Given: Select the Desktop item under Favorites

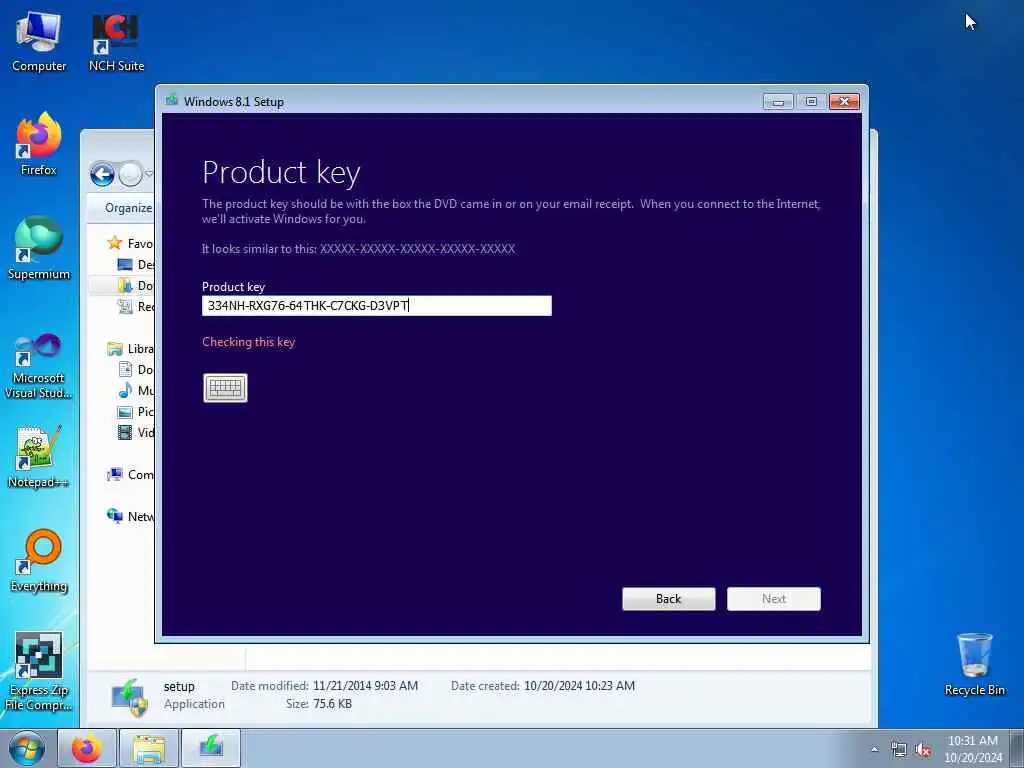Looking at the screenshot, I should [136, 264].
